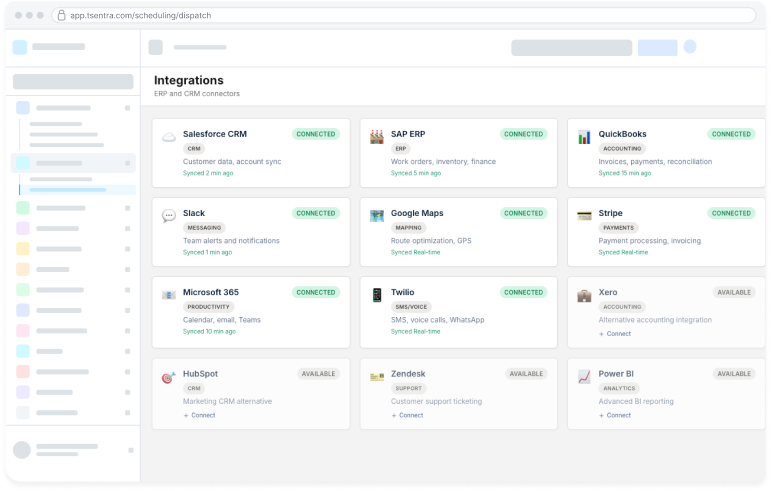Click the Google Maps Connected badge

[524, 213]
